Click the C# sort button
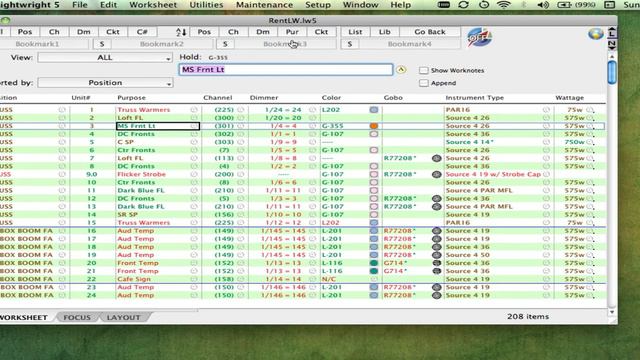640x360 pixels. point(142,32)
